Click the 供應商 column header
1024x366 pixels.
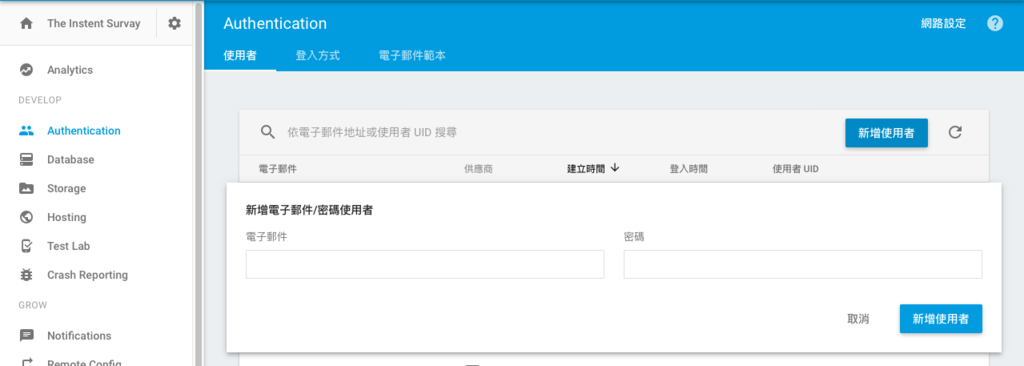click(478, 169)
